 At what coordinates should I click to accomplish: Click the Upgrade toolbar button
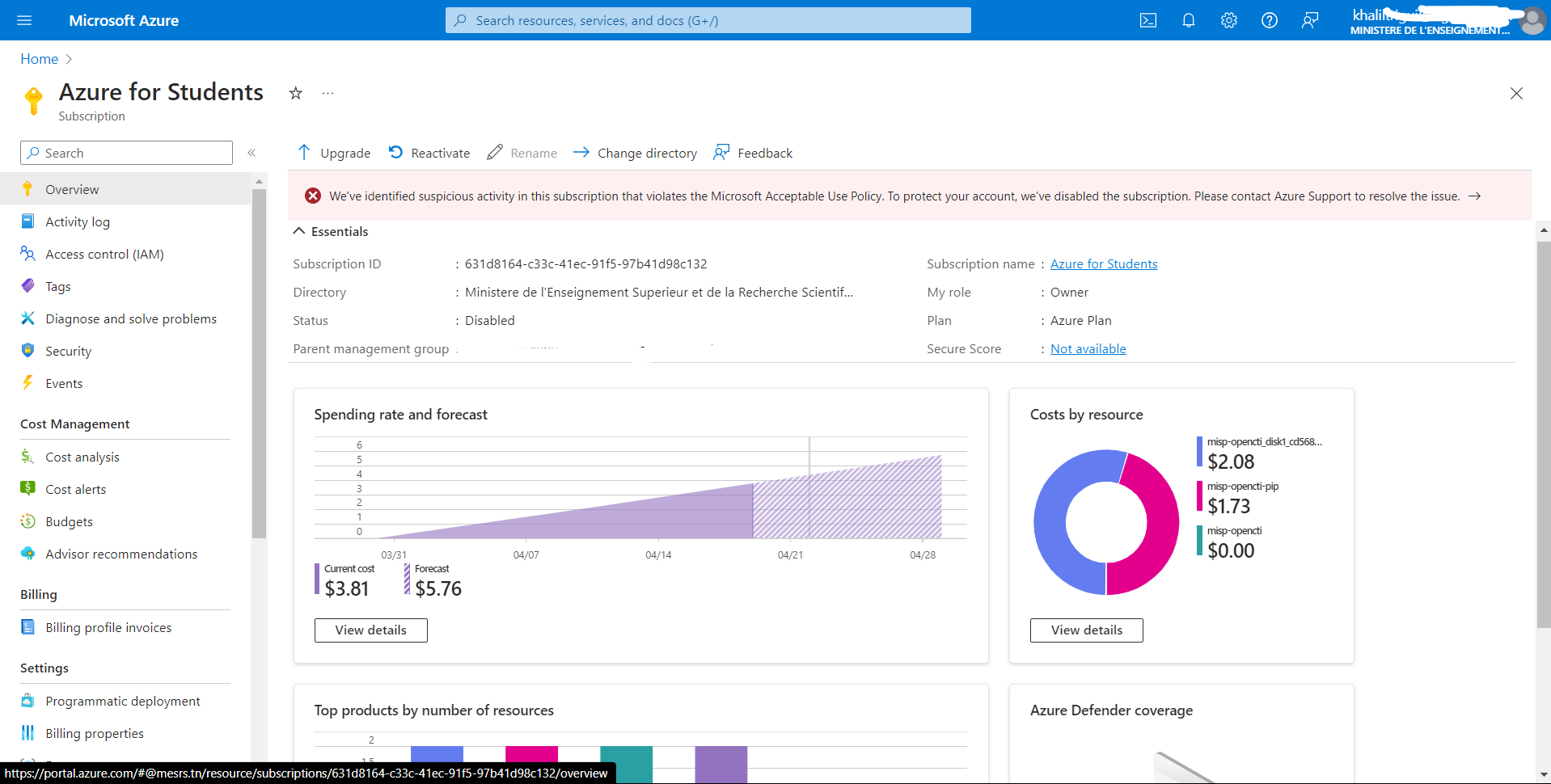coord(334,153)
